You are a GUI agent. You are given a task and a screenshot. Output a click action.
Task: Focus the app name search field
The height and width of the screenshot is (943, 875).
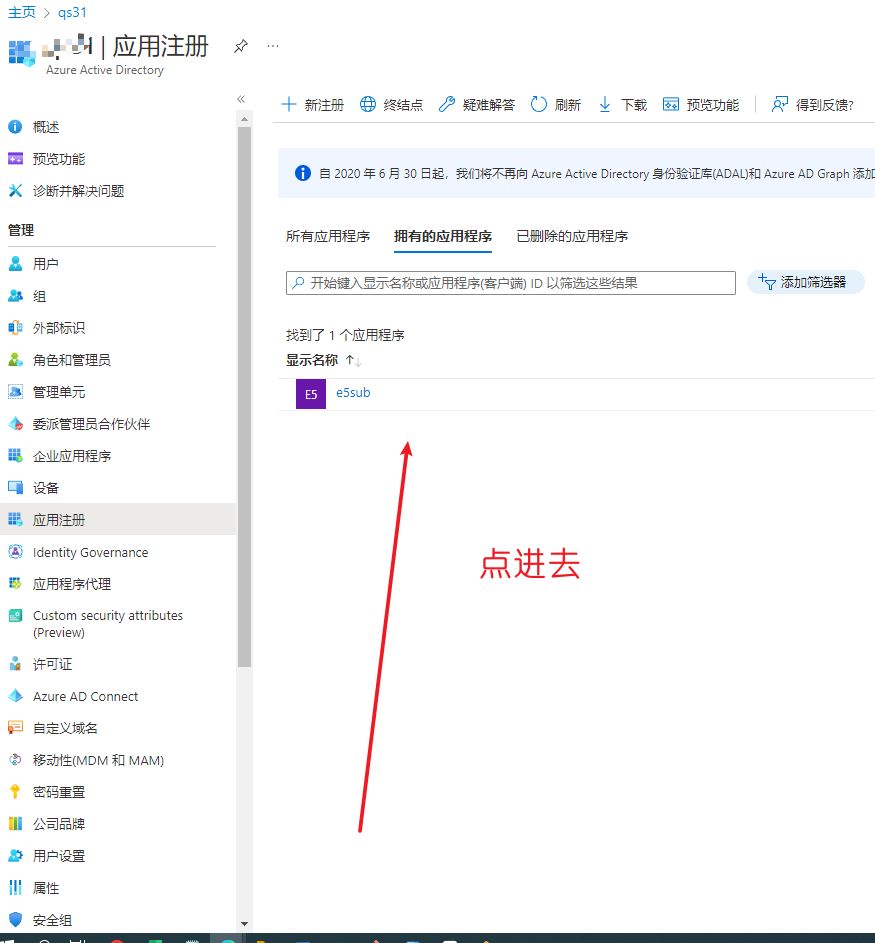[x=511, y=283]
